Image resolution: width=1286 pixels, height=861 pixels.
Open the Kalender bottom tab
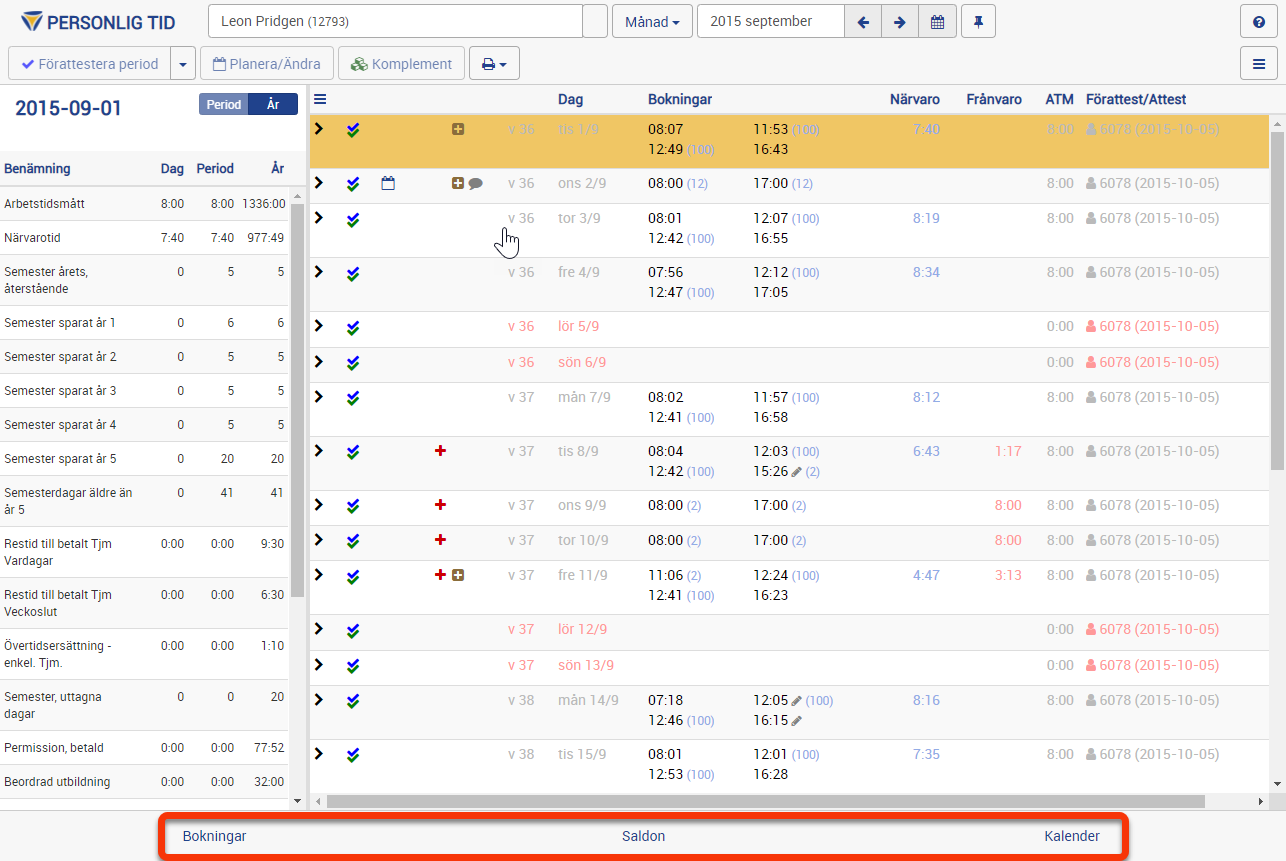[x=1072, y=836]
